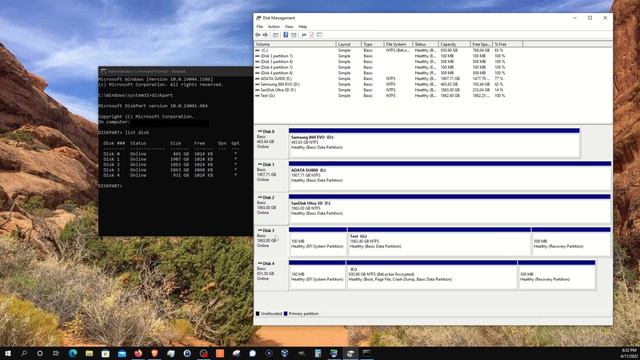Viewport: 640px width, 360px height.
Task: Click the Properties toolbar icon with red mark
Action: click(311, 35)
